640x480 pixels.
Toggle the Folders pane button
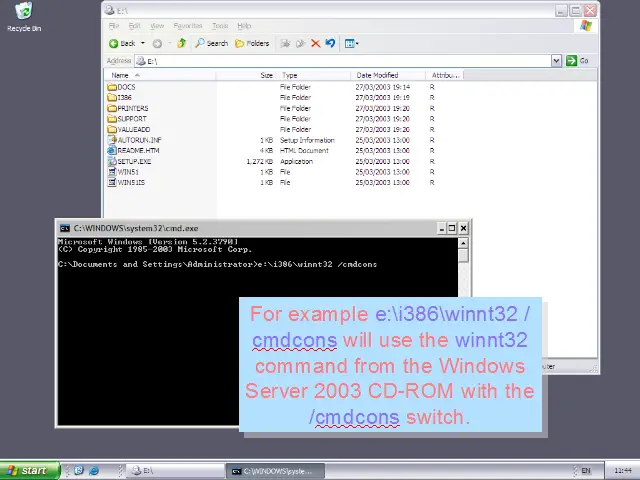point(252,43)
